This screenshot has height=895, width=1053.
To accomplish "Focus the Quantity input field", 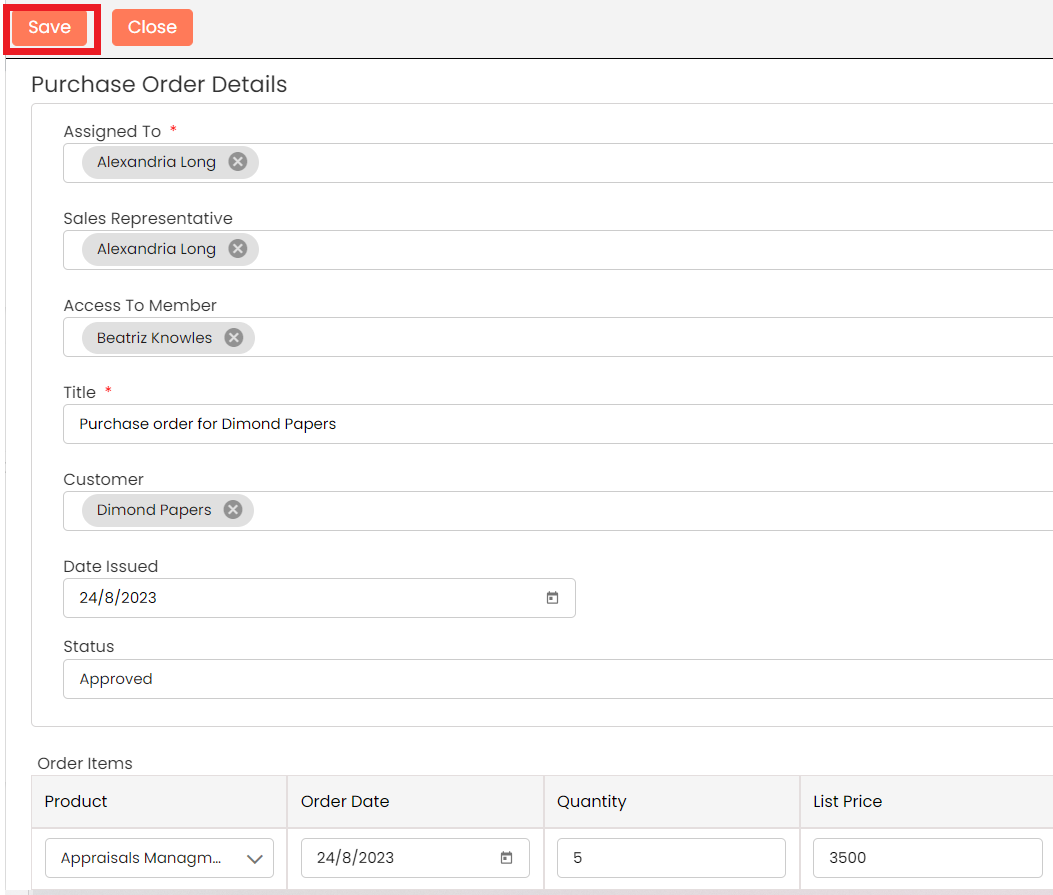I will 670,858.
